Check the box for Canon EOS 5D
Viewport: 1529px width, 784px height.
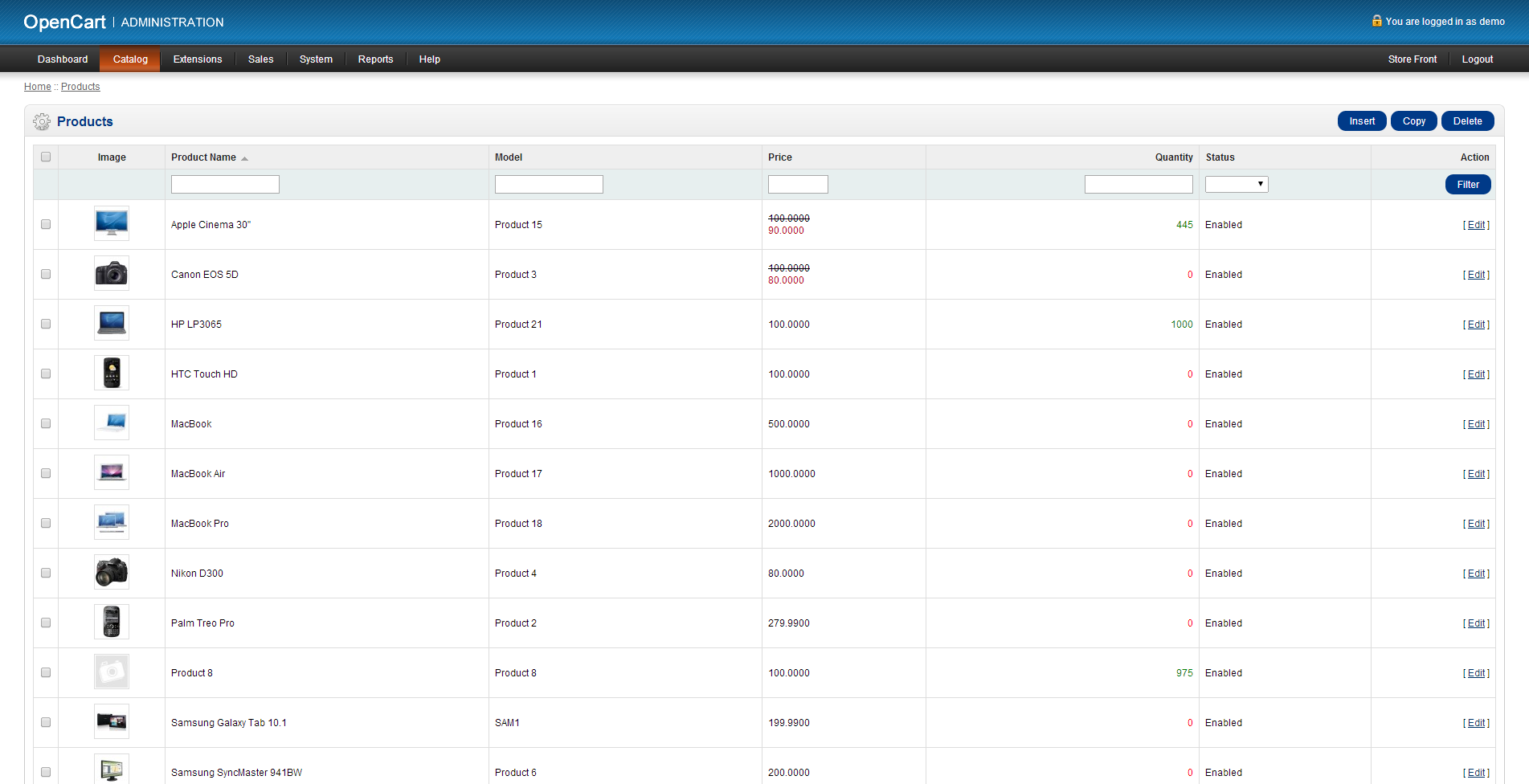(x=46, y=274)
